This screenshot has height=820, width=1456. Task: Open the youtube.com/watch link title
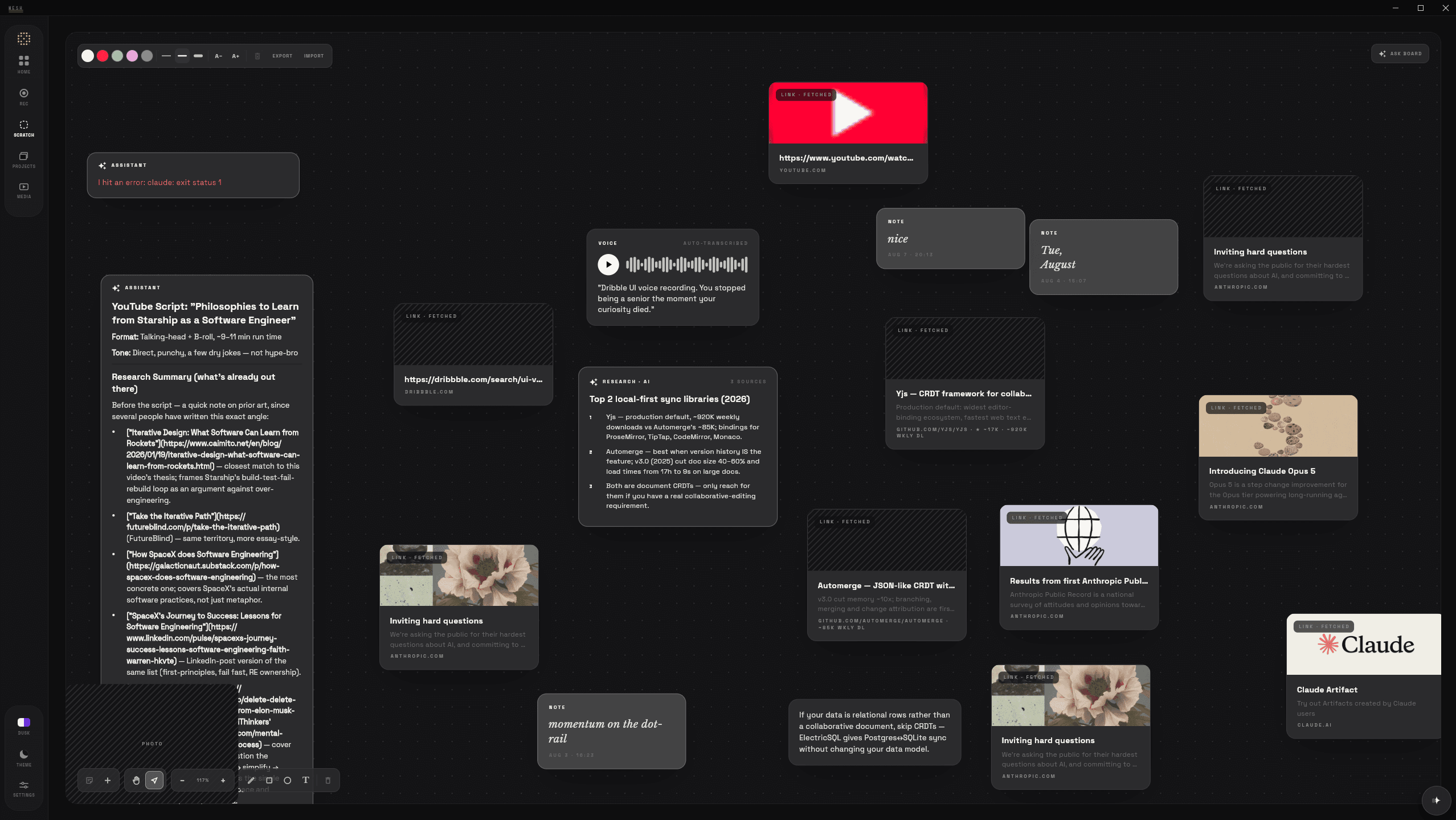pos(846,158)
